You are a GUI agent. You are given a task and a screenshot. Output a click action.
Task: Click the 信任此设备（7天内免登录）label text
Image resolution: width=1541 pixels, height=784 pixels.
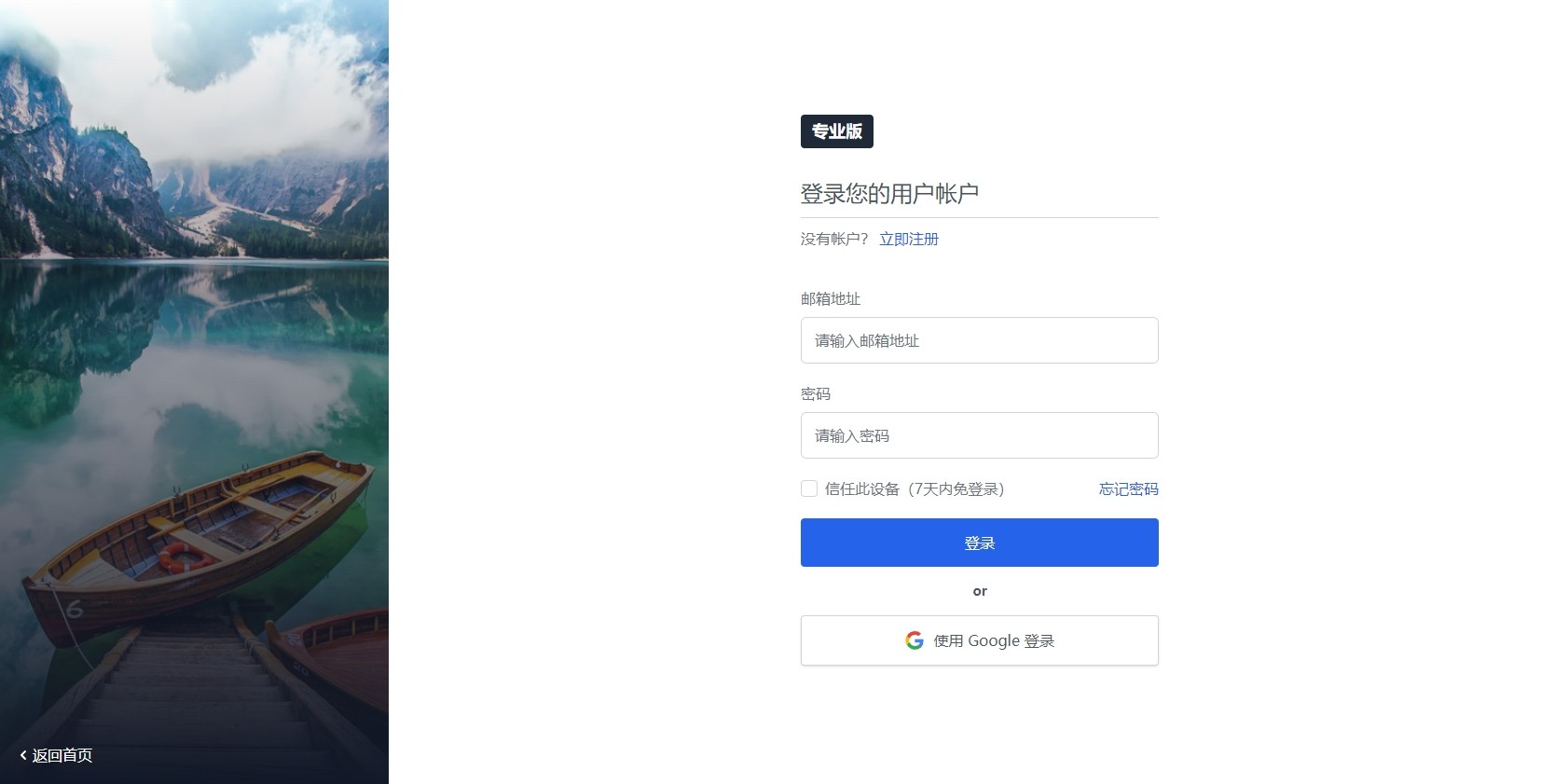pos(915,488)
